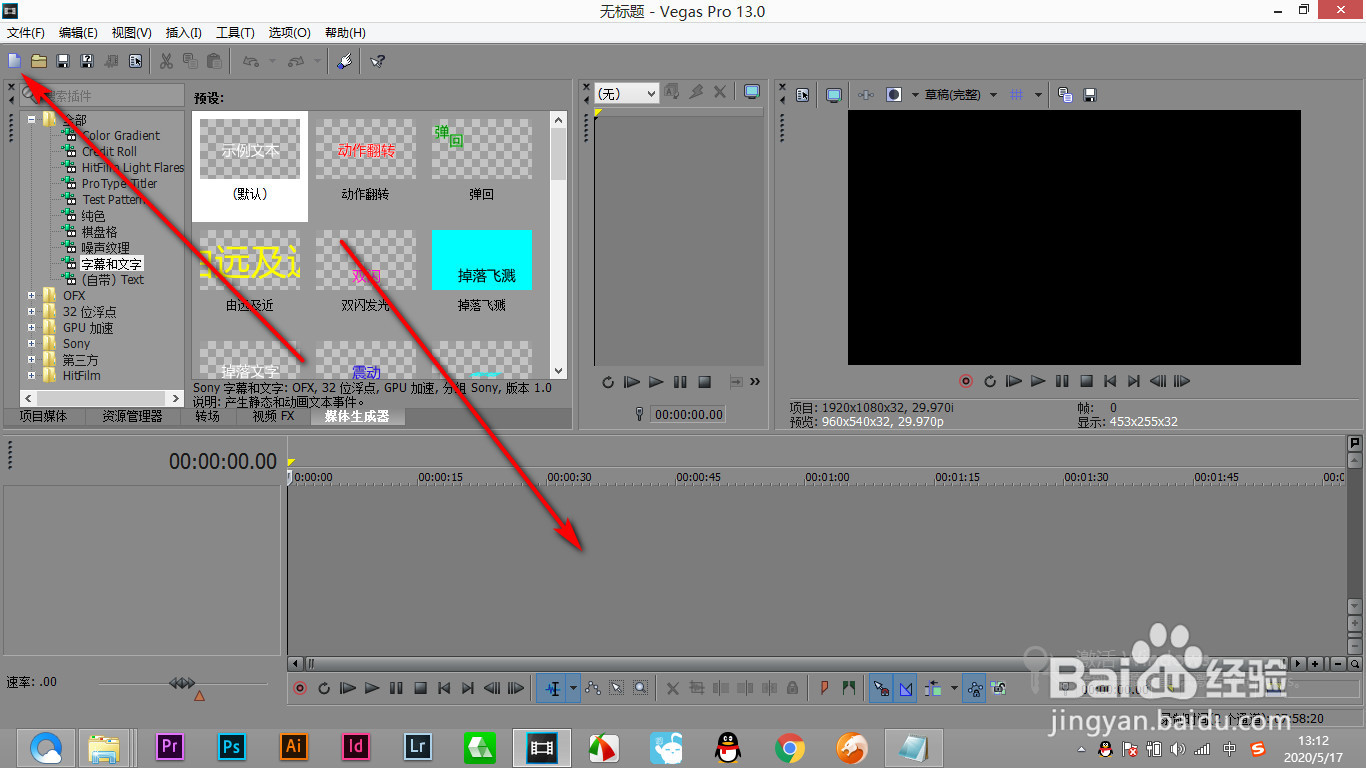Screen dimensions: 1366x768
Task: Open the 文件(F) menu
Action: pos(26,33)
